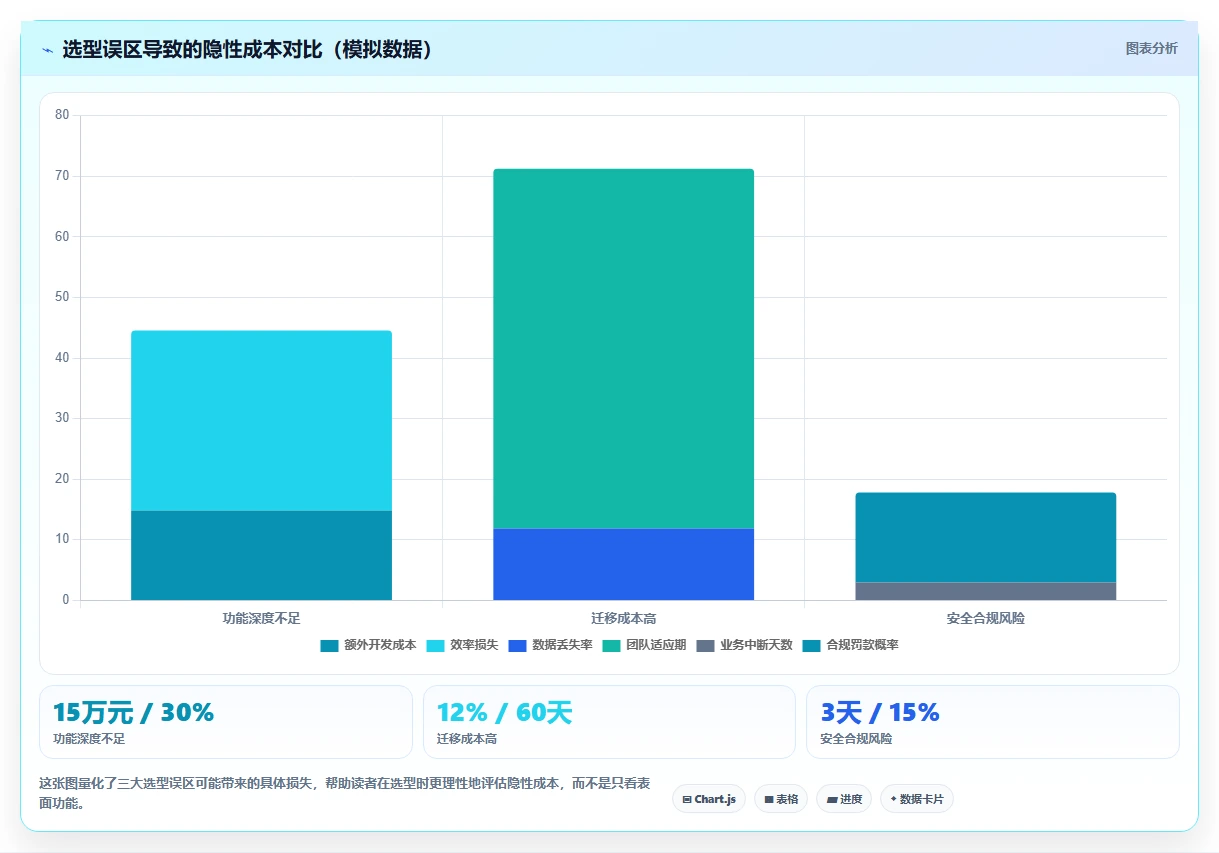Image resolution: width=1219 pixels, height=853 pixels.
Task: Click the 效率损失 light cyan bar segment
Action: tap(261, 421)
